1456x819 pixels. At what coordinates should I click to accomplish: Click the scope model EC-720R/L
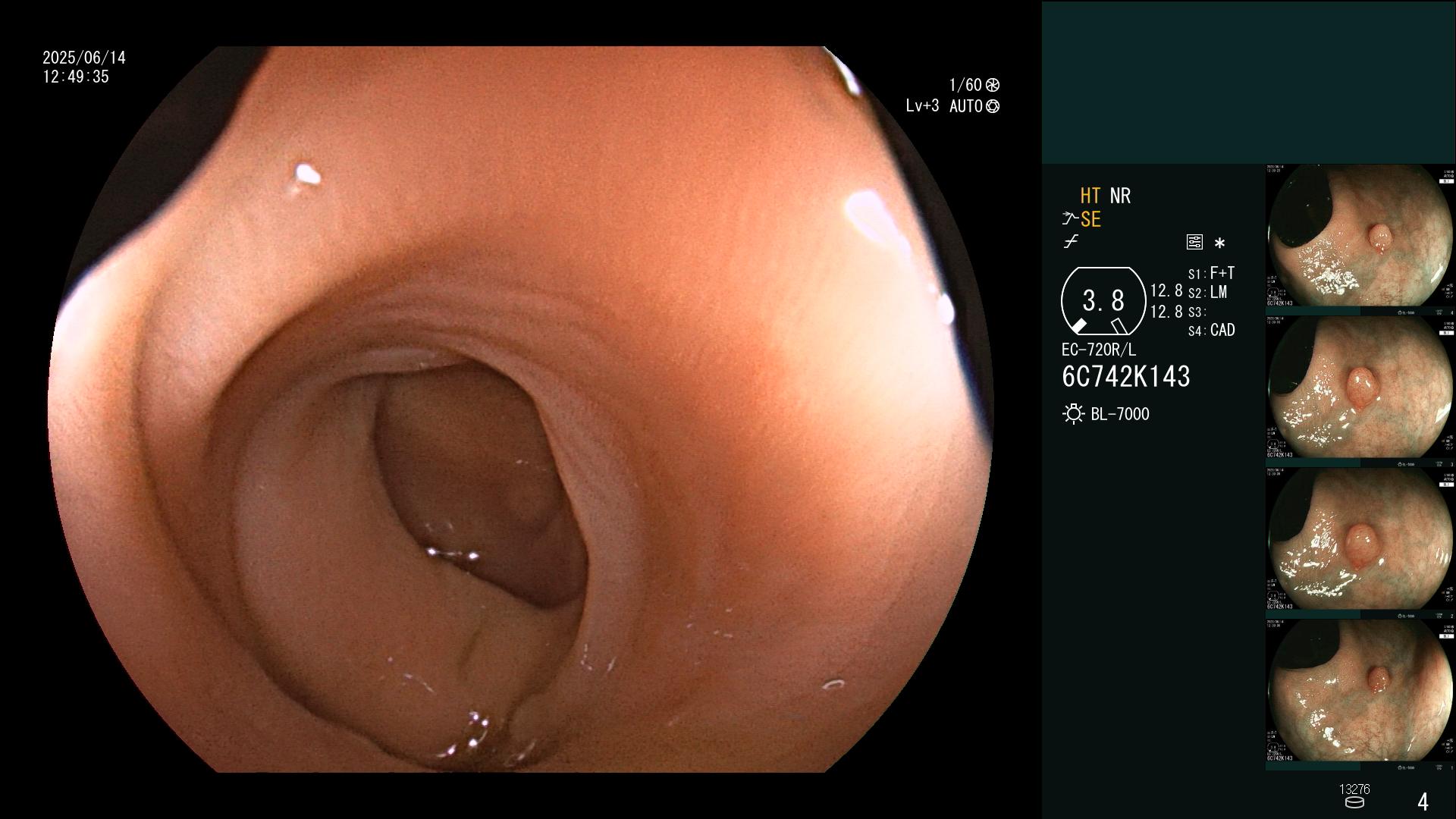[1099, 350]
